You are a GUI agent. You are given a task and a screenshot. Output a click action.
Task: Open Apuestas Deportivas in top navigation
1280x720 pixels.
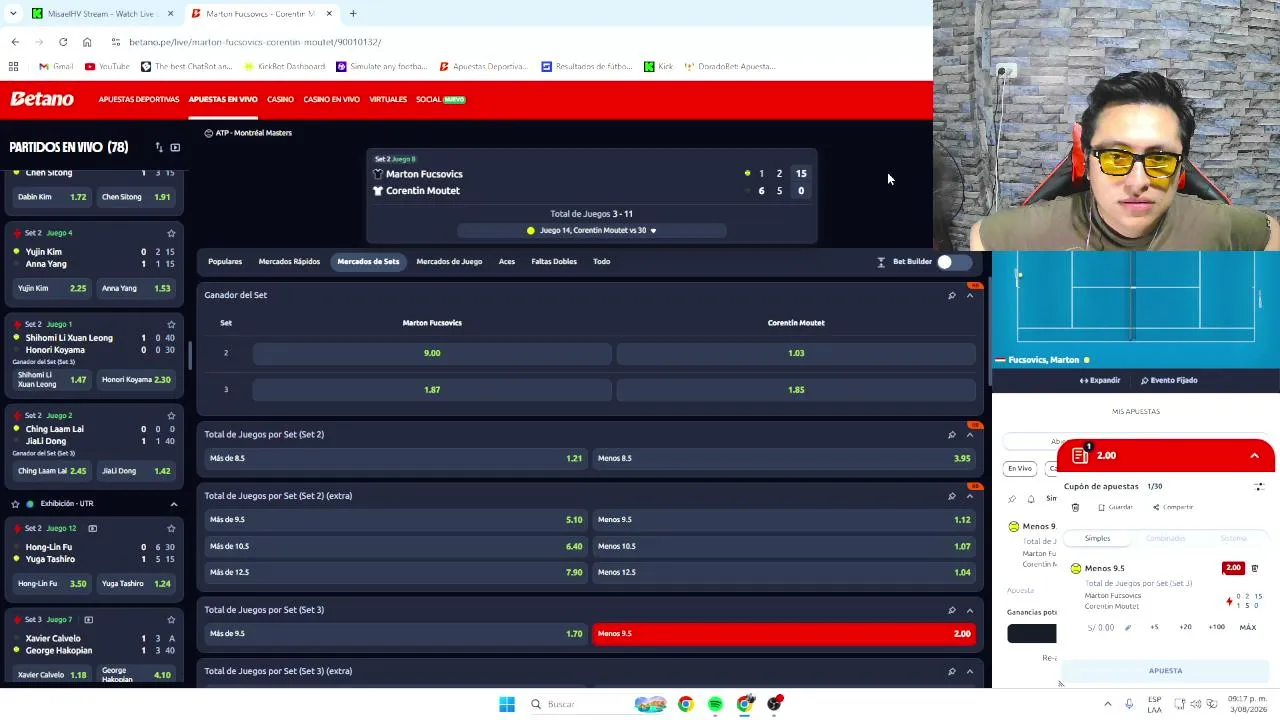tap(139, 100)
